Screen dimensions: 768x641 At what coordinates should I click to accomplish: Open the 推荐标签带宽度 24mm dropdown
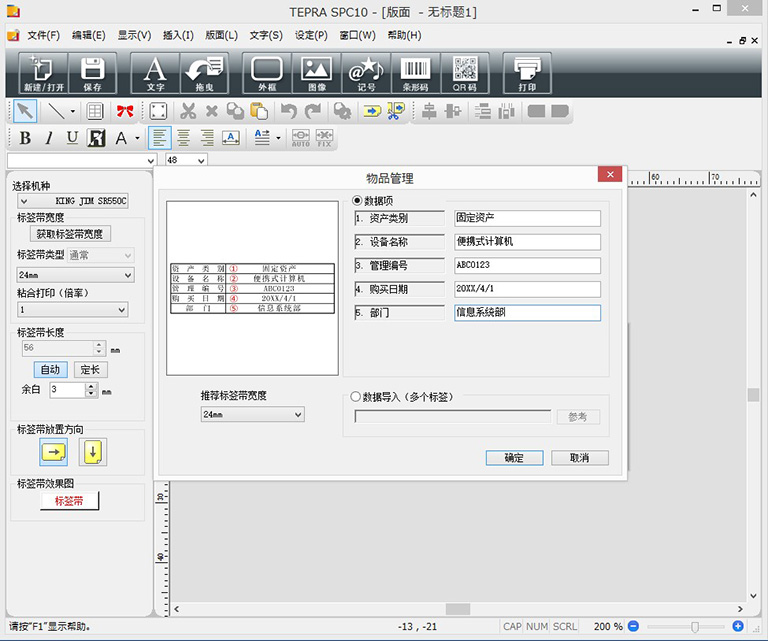pos(252,414)
